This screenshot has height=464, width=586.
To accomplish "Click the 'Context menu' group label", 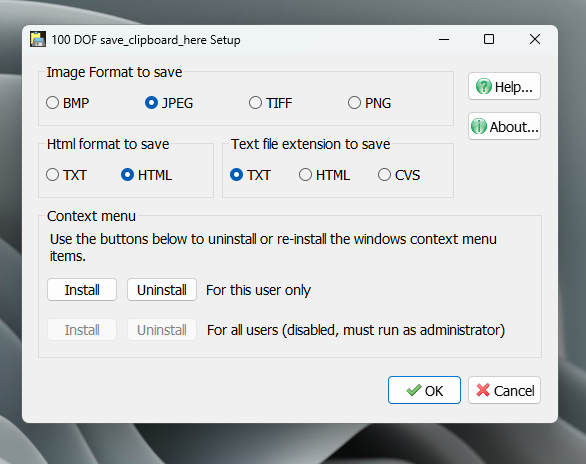I will point(91,216).
